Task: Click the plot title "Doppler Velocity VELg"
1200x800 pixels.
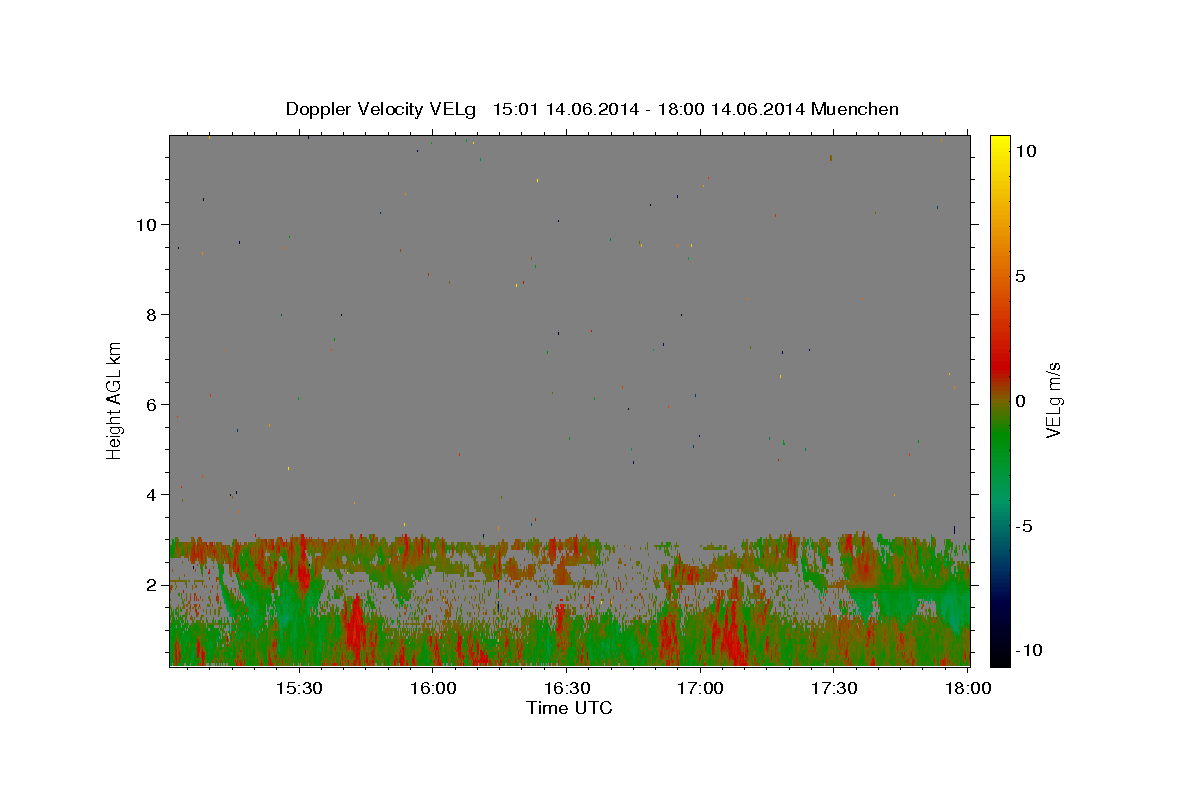Action: (381, 109)
